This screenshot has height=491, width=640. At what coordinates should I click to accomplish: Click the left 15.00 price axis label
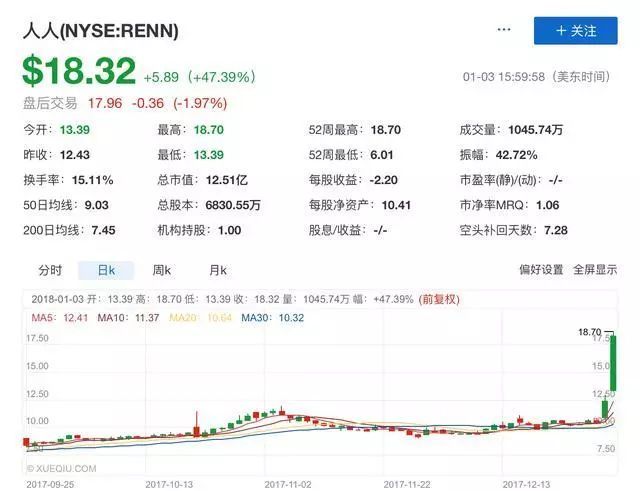37,366
